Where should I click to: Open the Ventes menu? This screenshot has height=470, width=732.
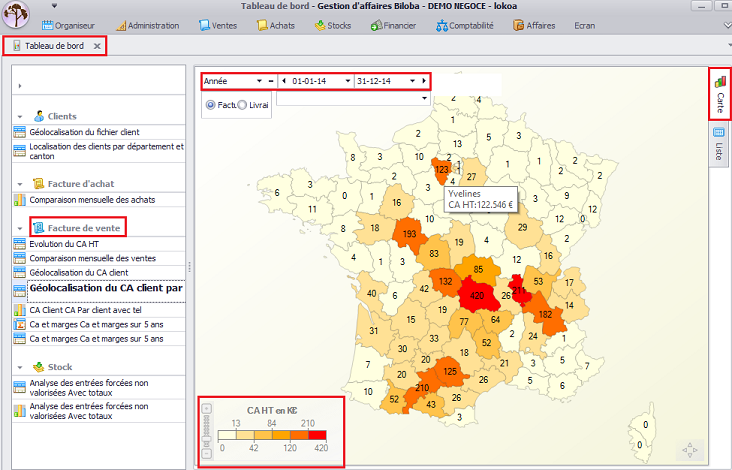(x=218, y=26)
